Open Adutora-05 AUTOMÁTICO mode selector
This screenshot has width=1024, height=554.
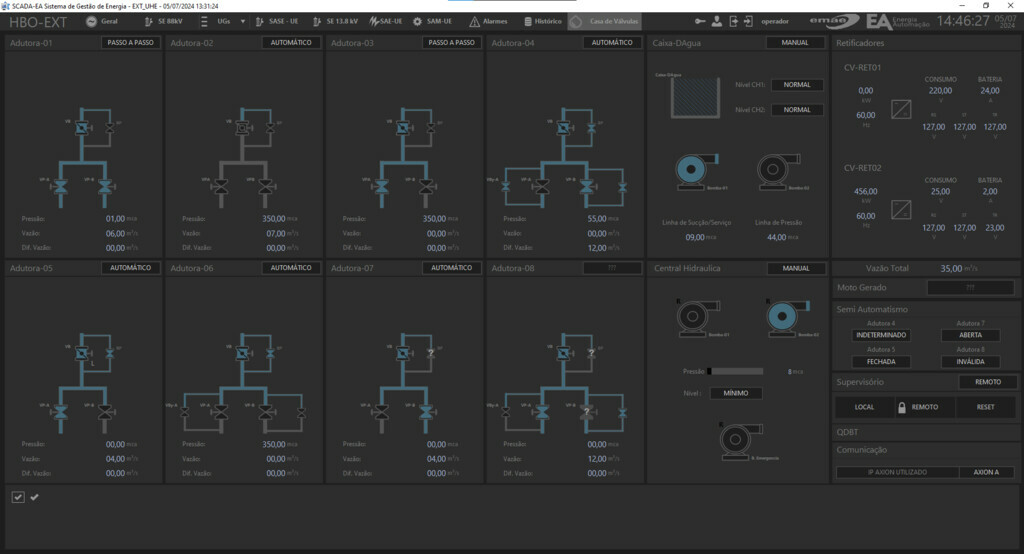tap(130, 268)
